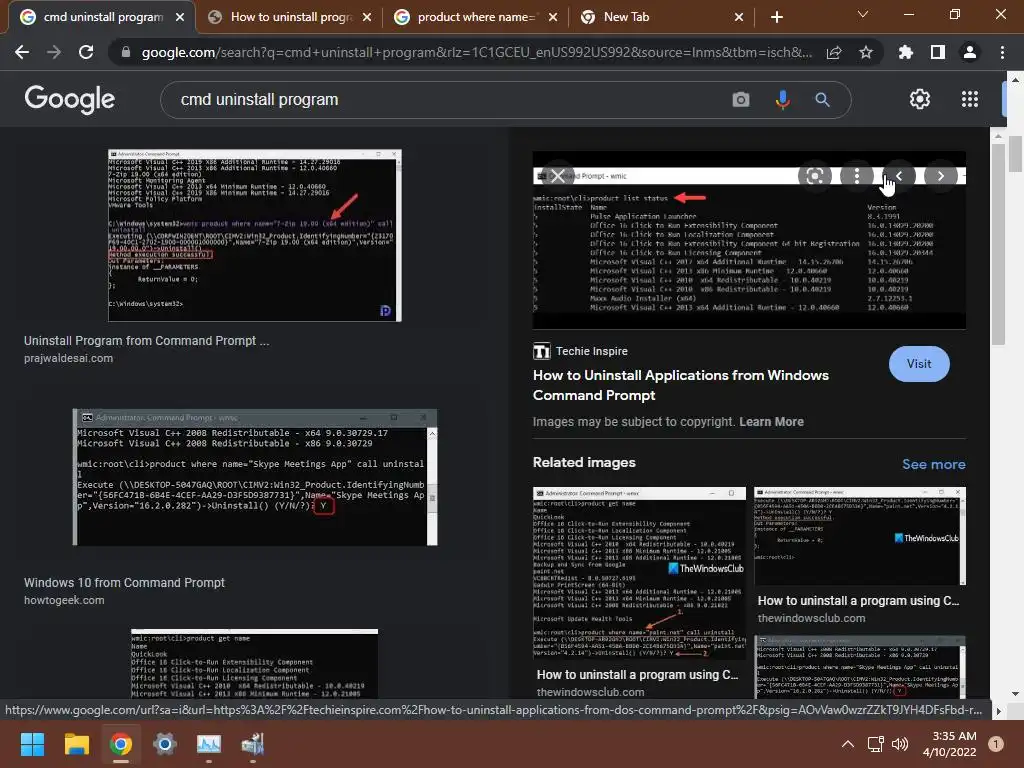
Task: Show previous image in preview
Action: (x=899, y=176)
